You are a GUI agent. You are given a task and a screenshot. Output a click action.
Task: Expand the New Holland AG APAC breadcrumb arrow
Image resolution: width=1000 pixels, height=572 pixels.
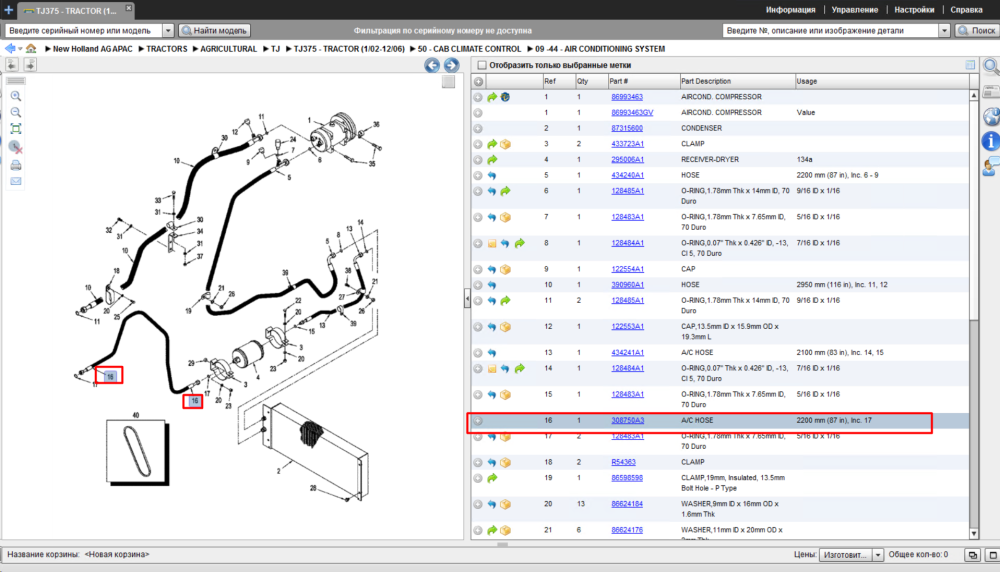48,48
